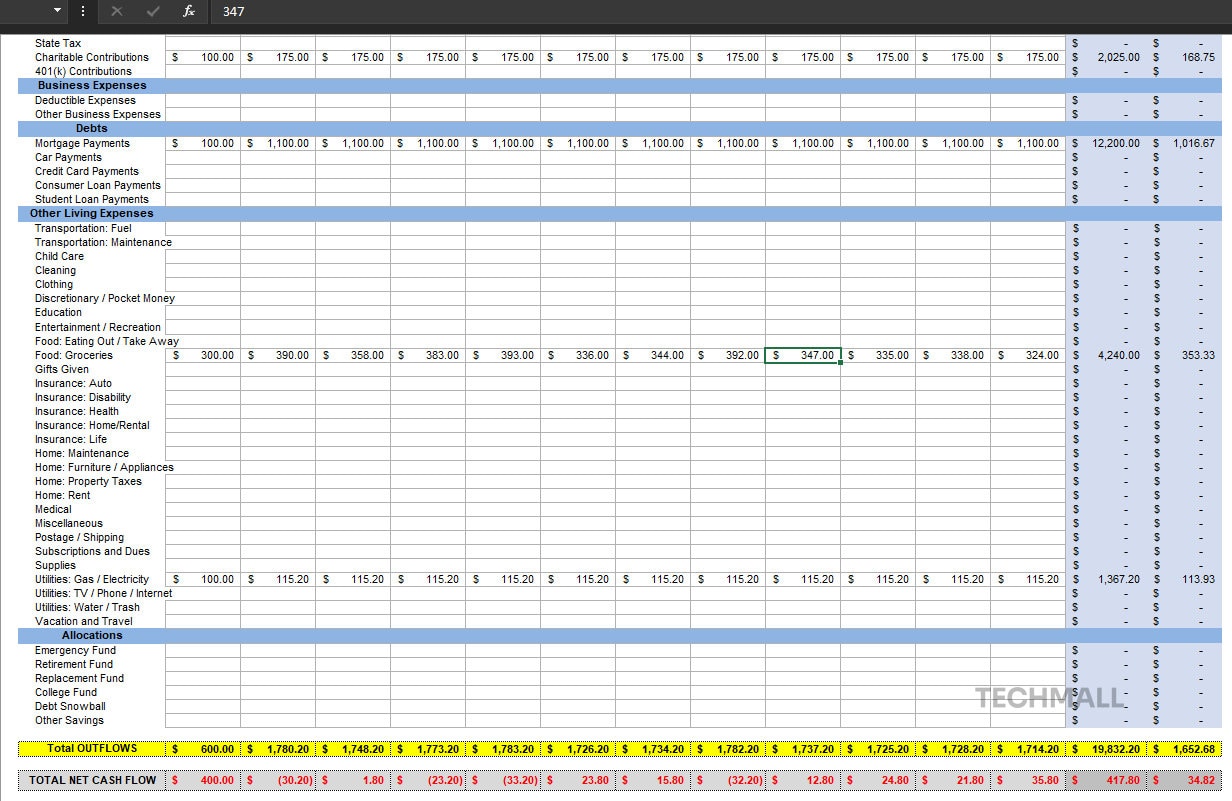Click the charitable total cell 2,025.00
Image resolution: width=1232 pixels, height=801 pixels.
pyautogui.click(x=1106, y=57)
